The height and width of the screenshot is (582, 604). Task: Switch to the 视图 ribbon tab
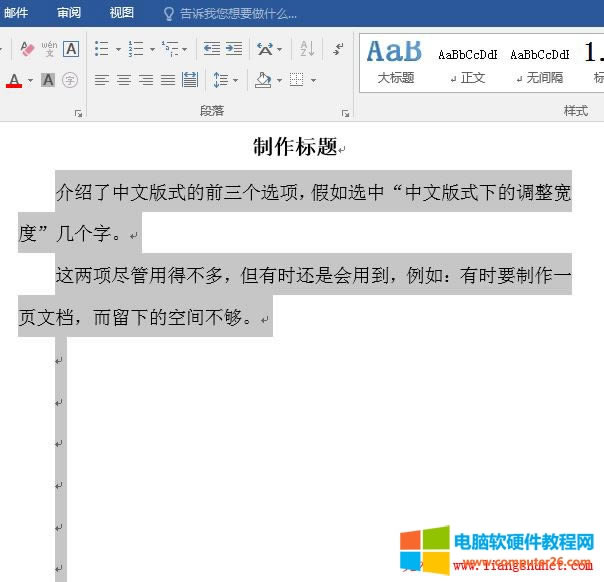(x=121, y=13)
